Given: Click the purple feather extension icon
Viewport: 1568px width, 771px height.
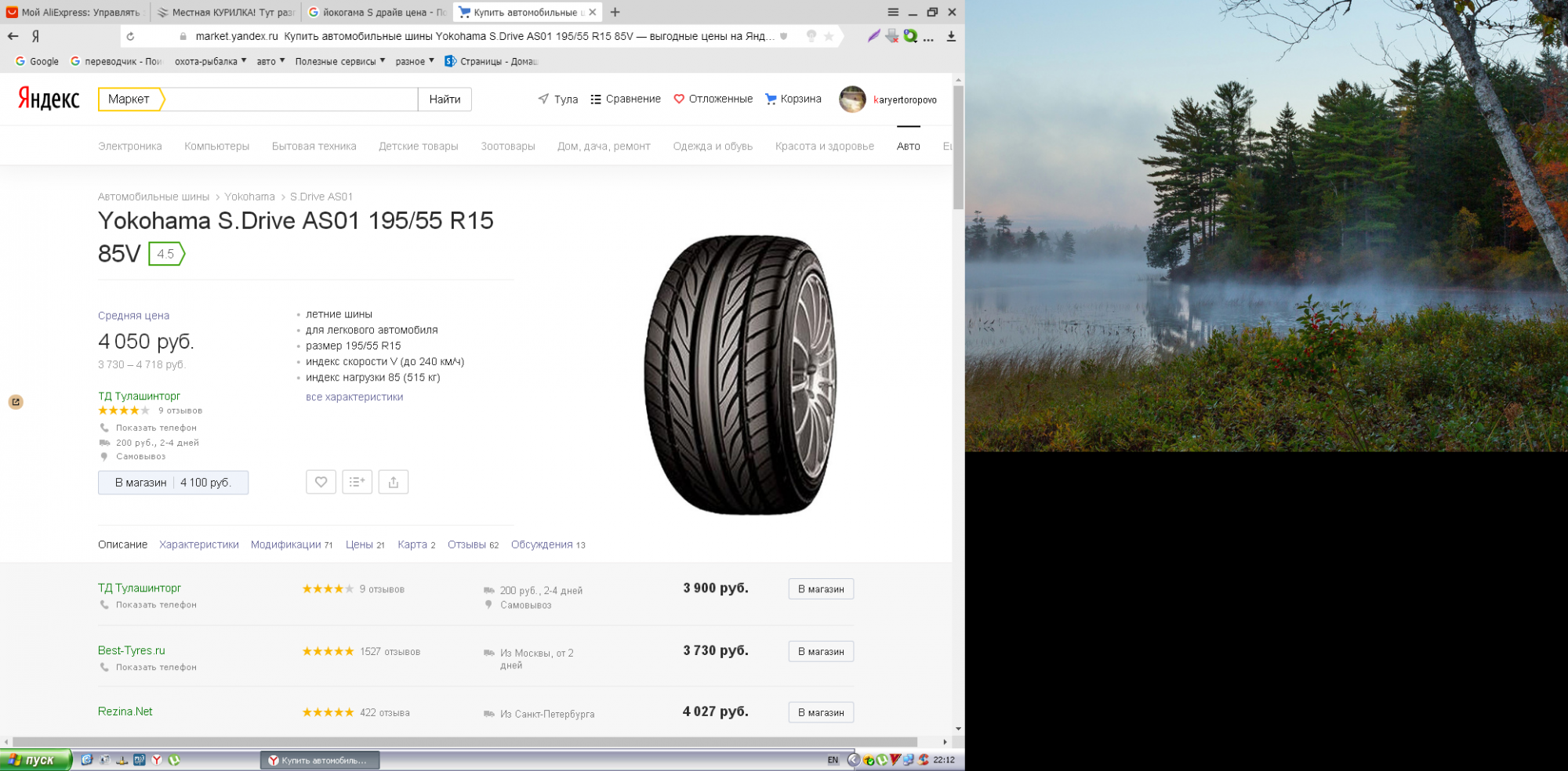Looking at the screenshot, I should [873, 36].
